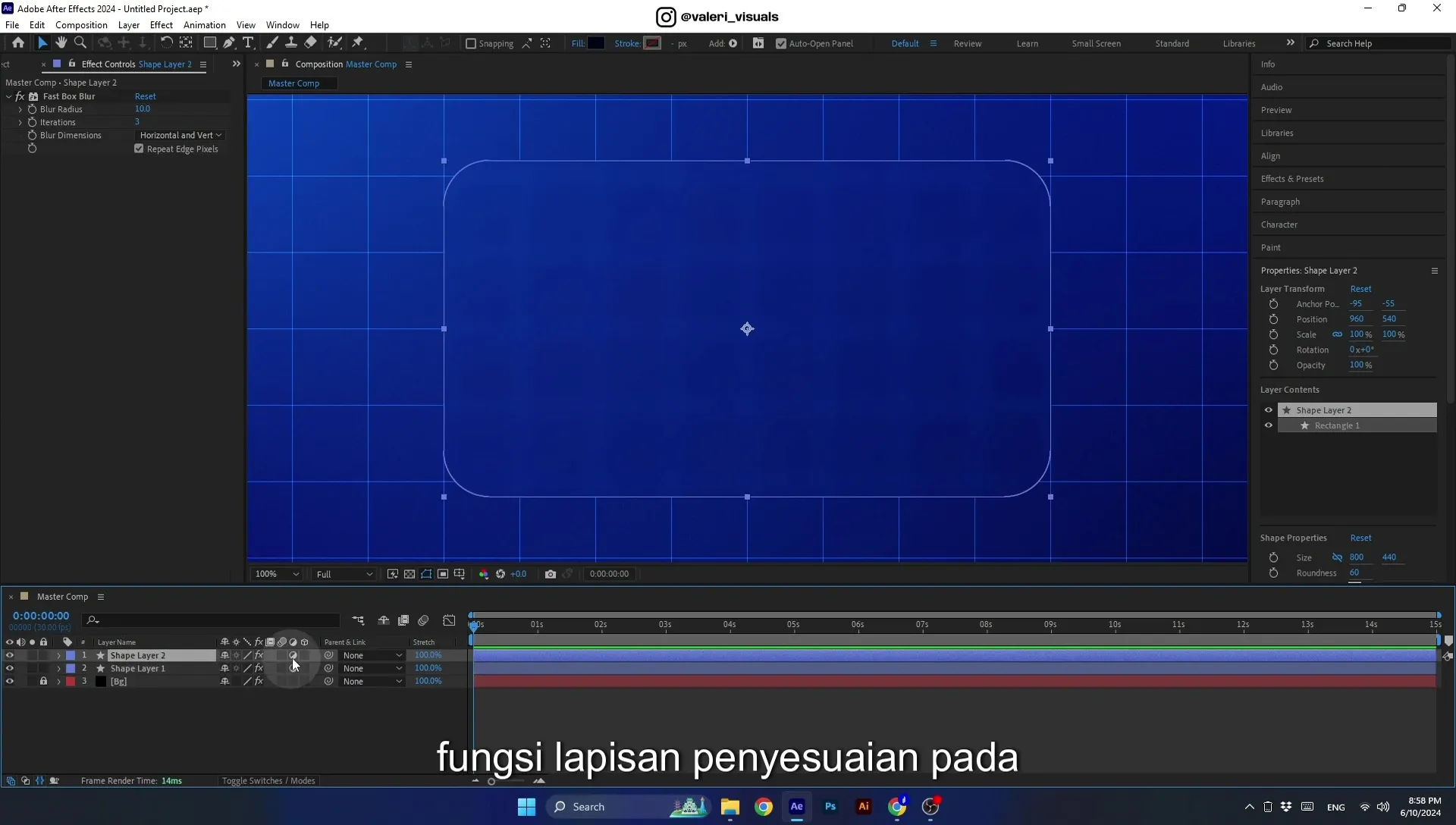
Task: Hide Shape Layer 1 in timeline
Action: pyautogui.click(x=10, y=668)
